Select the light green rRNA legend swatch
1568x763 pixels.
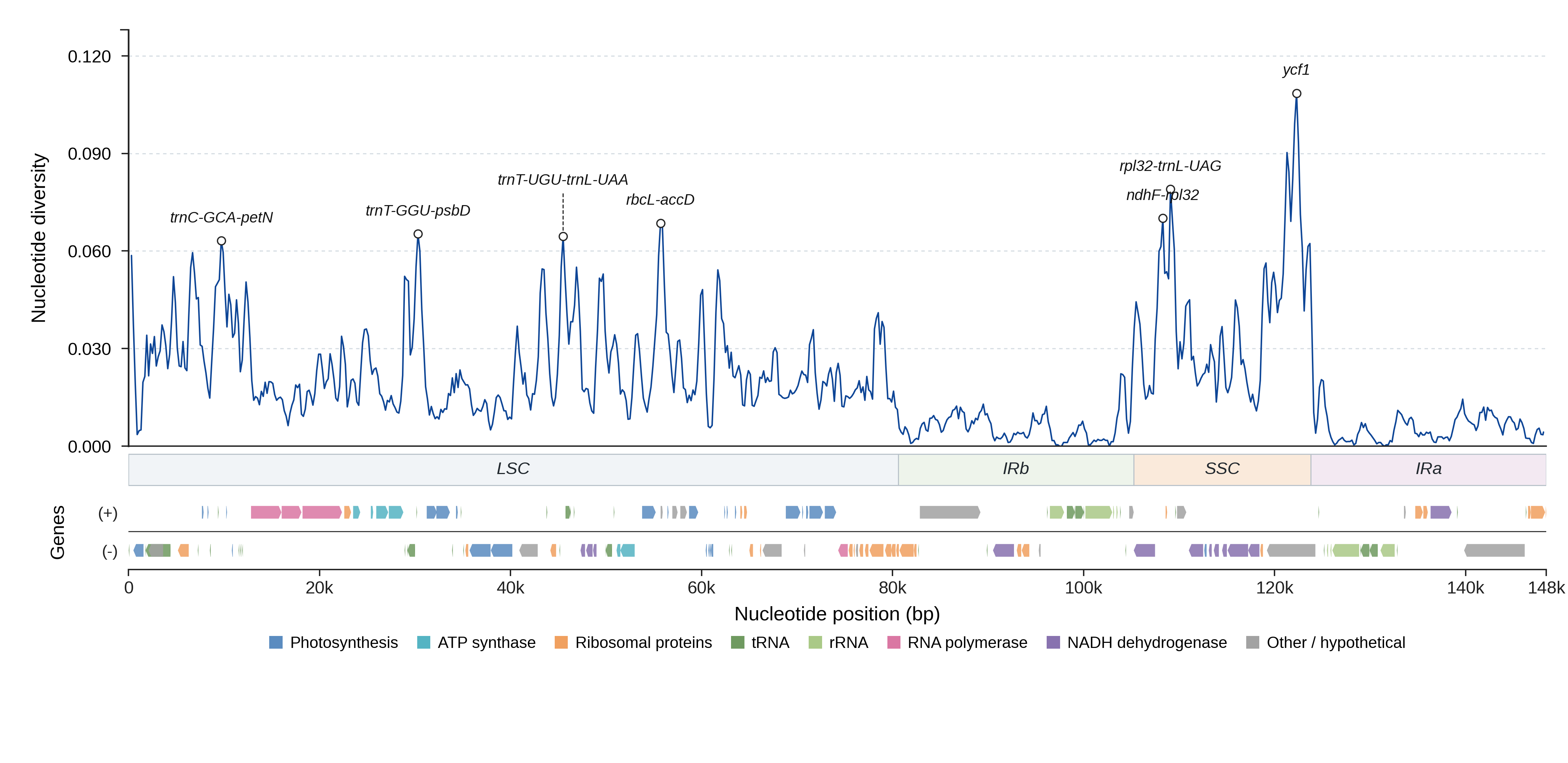pyautogui.click(x=815, y=642)
